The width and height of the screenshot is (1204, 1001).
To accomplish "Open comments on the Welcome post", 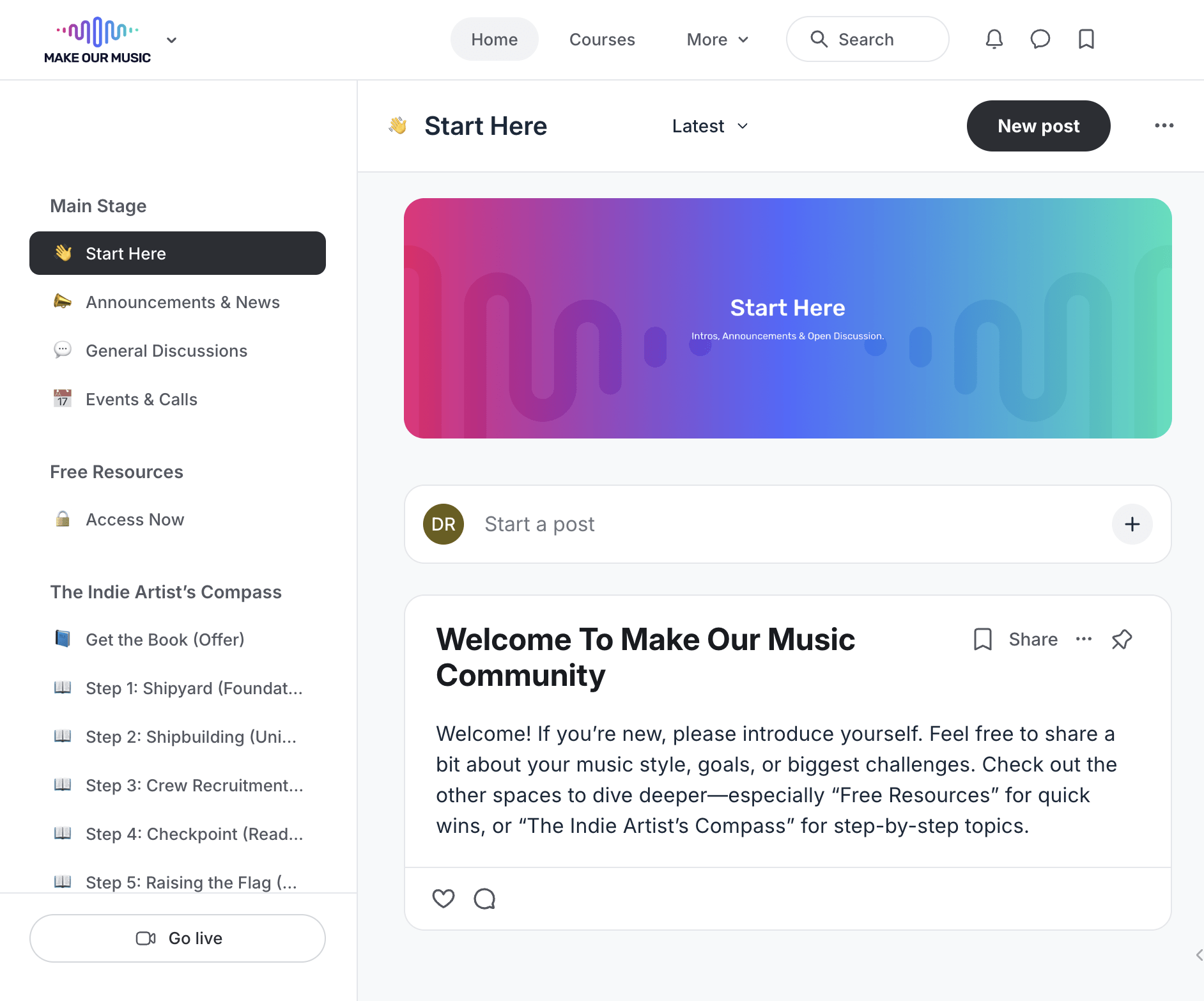I will pos(484,898).
